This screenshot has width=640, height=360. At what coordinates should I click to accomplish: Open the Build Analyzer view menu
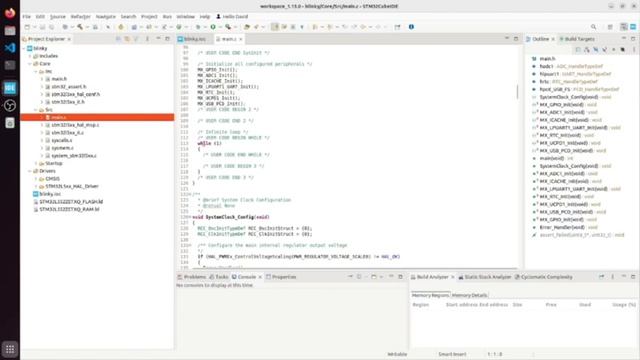pyautogui.click(x=613, y=277)
